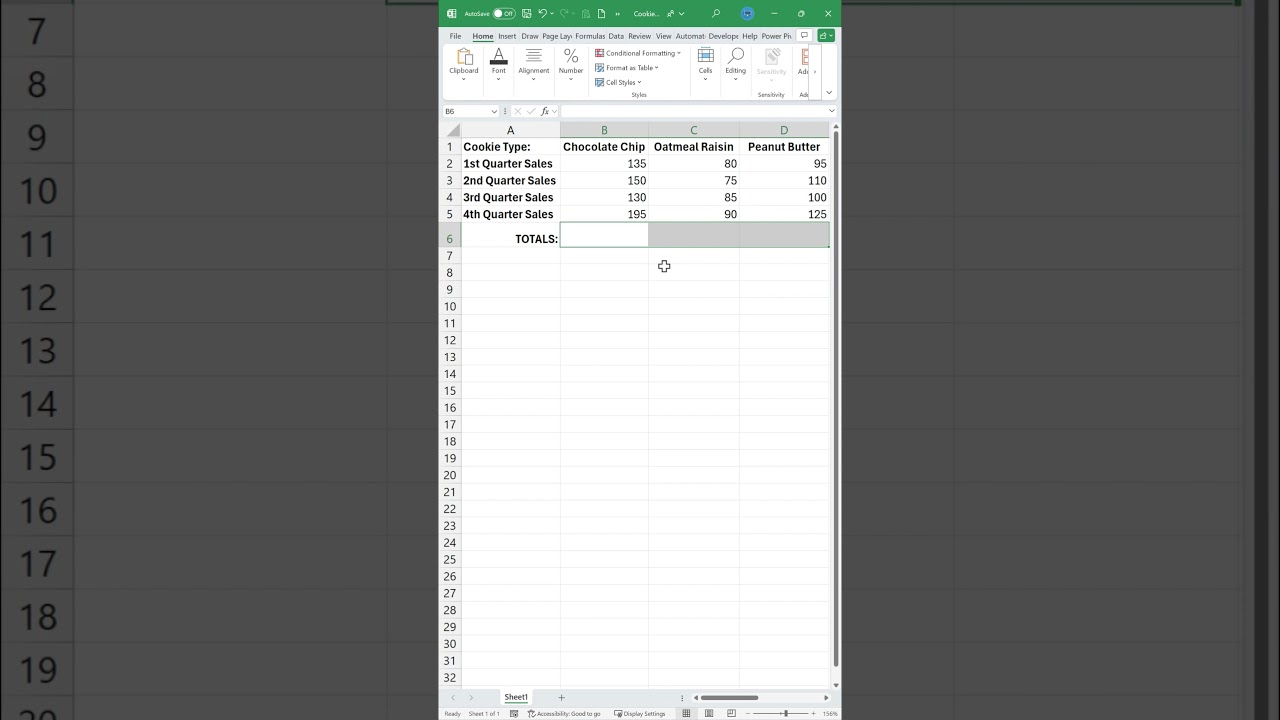Switch to the View tab
Image resolution: width=1280 pixels, height=720 pixels.
click(x=663, y=36)
